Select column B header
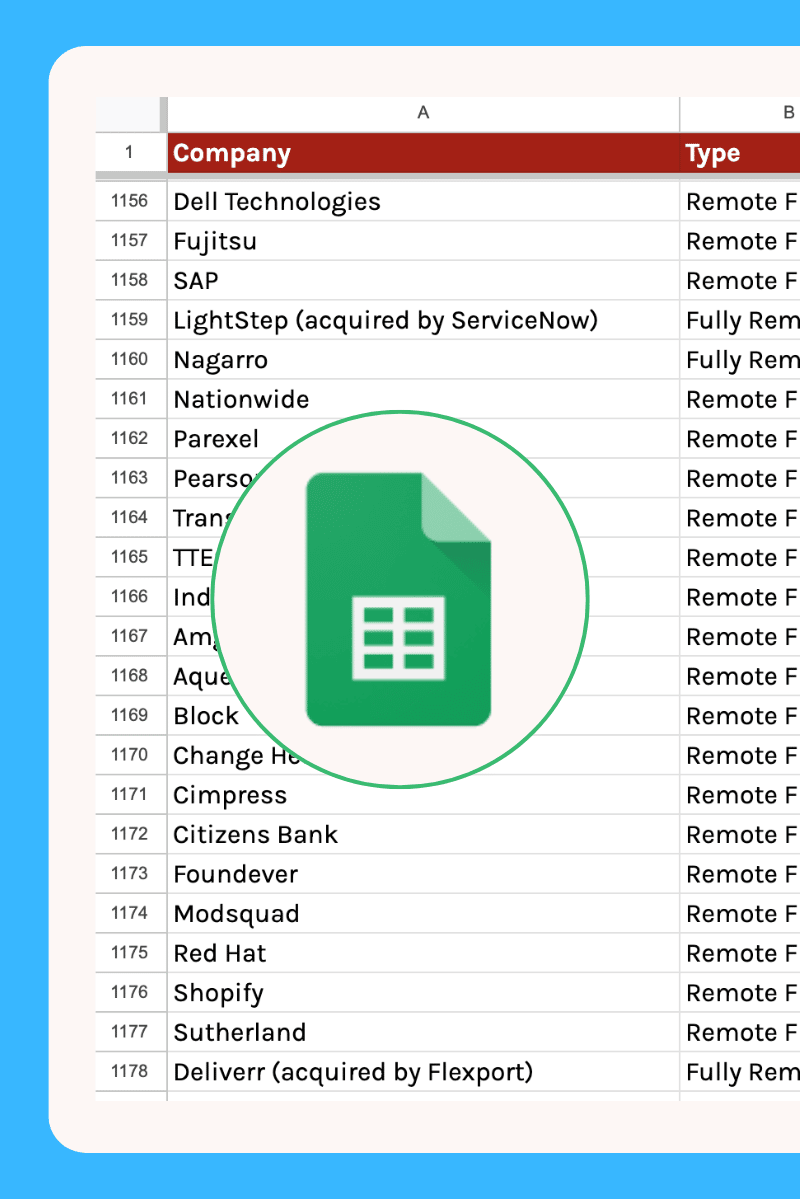The image size is (800, 1199). pyautogui.click(x=740, y=113)
